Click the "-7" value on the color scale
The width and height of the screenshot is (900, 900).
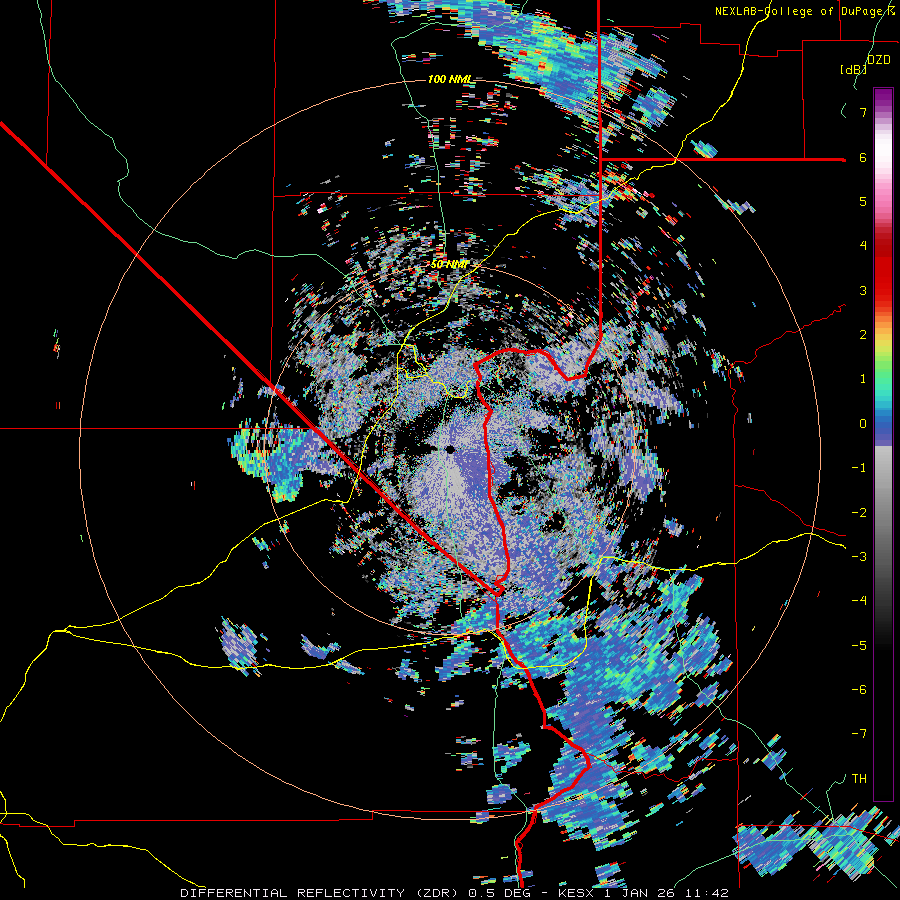(x=859, y=734)
